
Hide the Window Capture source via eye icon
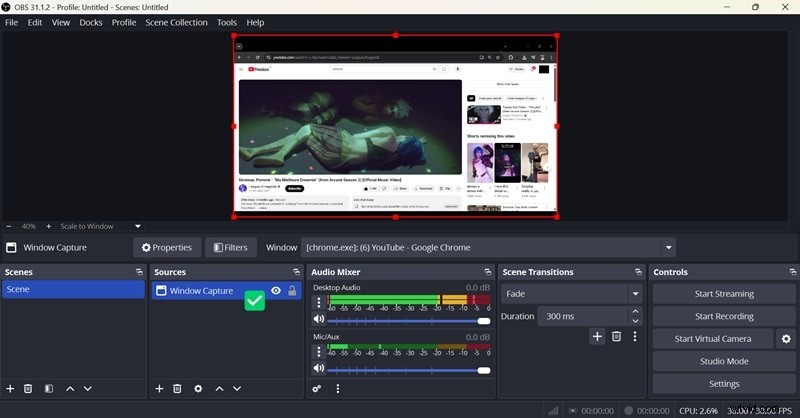pos(276,291)
